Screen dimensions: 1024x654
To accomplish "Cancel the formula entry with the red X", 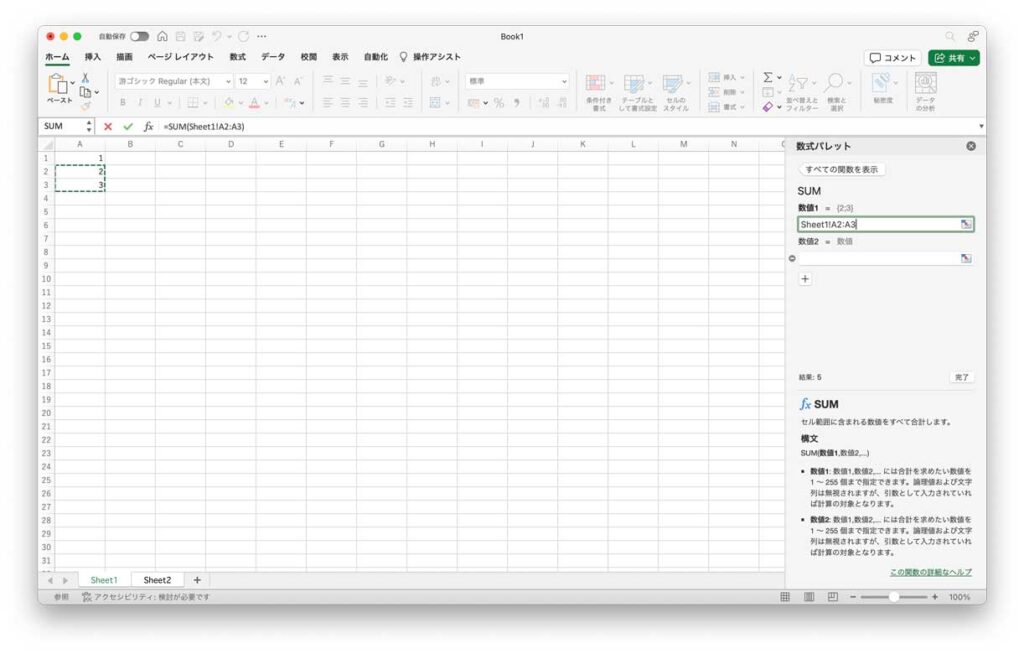I will click(108, 127).
